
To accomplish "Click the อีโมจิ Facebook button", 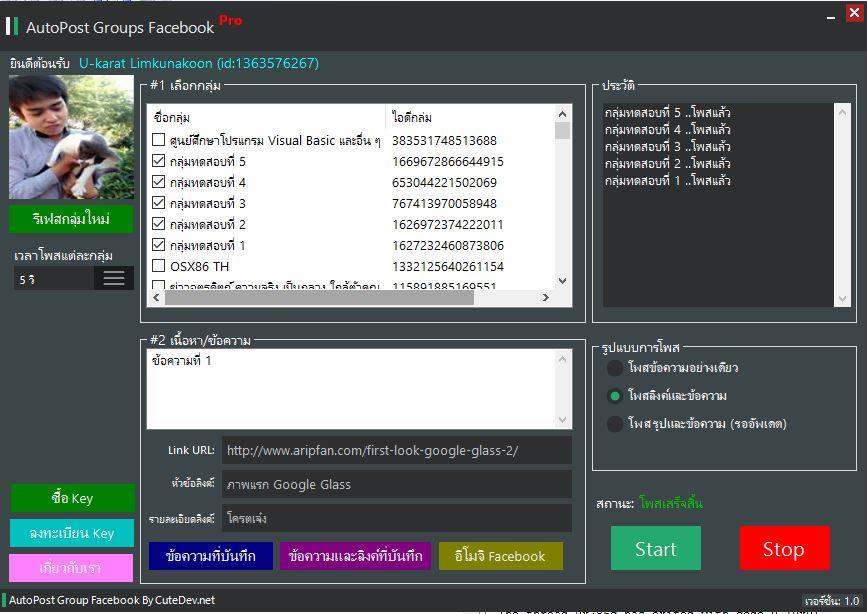I will coord(500,556).
